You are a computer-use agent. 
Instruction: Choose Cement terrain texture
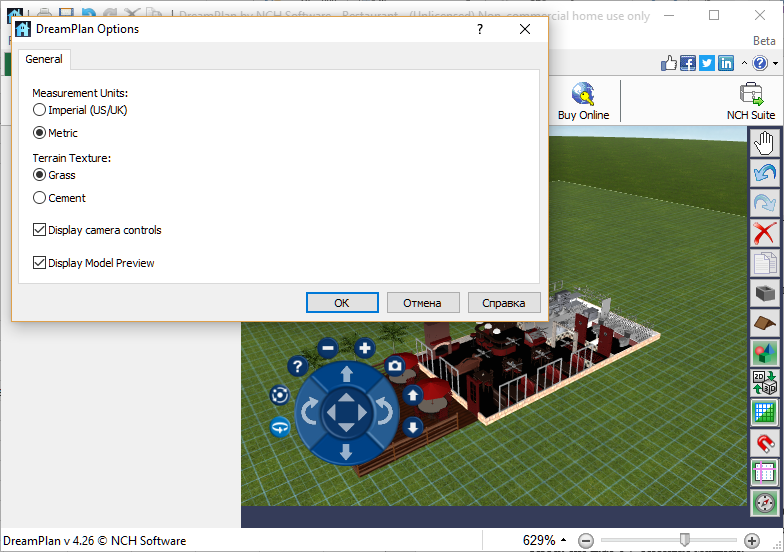click(40, 198)
